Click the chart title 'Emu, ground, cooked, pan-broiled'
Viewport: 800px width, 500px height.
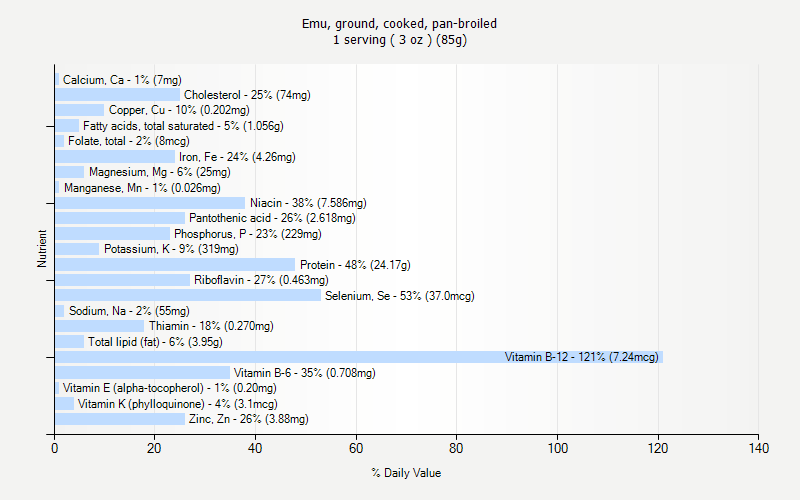[400, 23]
